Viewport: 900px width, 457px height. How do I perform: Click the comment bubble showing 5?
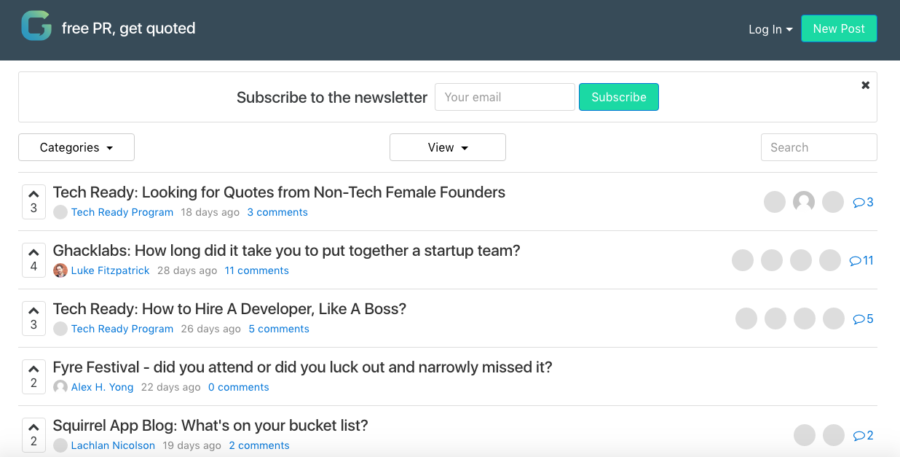point(863,319)
